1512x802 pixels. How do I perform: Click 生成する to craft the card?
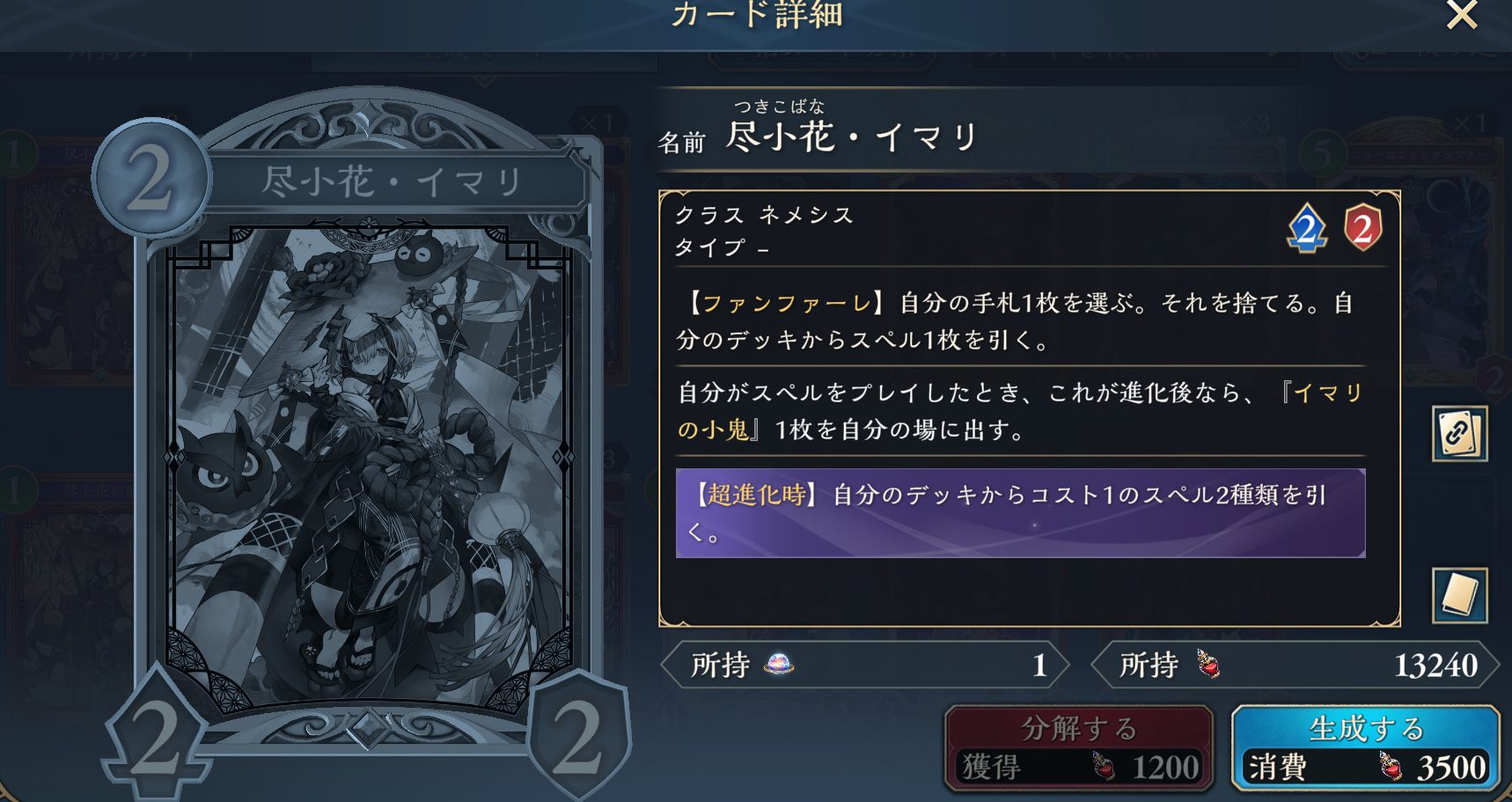[x=1365, y=748]
